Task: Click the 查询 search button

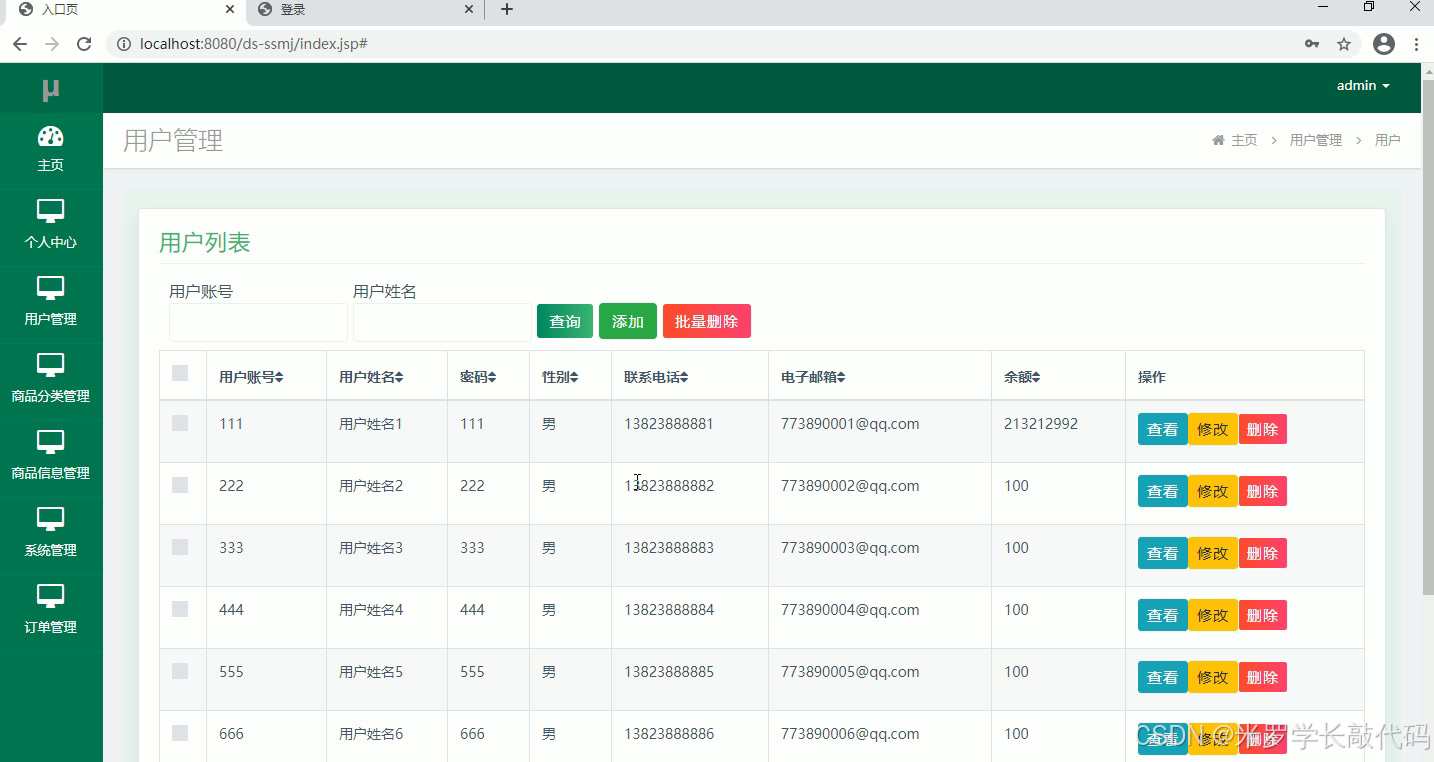Action: click(565, 321)
